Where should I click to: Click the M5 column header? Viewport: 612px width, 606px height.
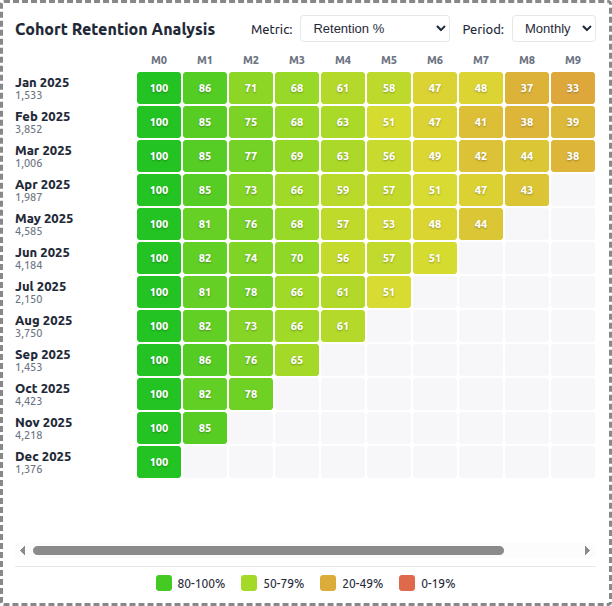tap(389, 60)
